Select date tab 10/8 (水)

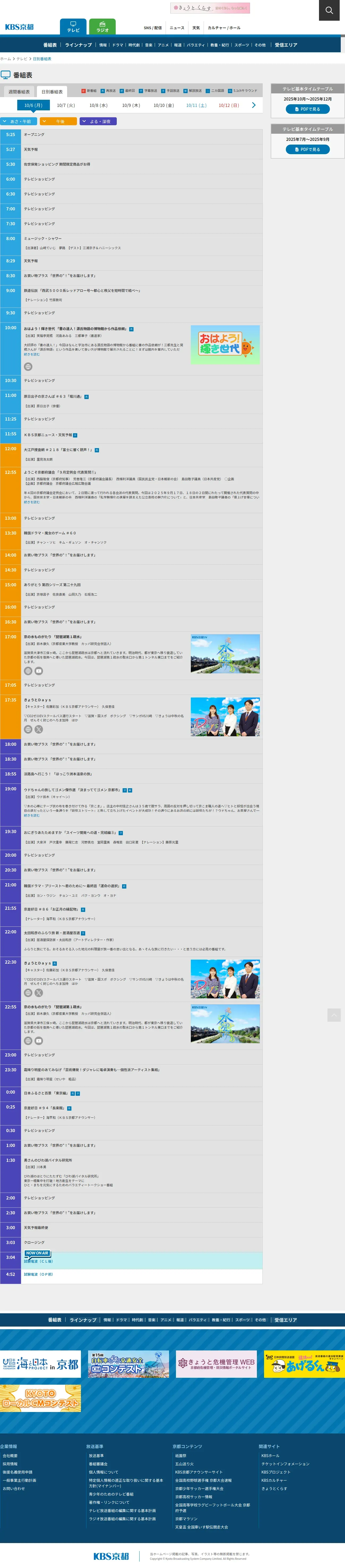(x=98, y=105)
